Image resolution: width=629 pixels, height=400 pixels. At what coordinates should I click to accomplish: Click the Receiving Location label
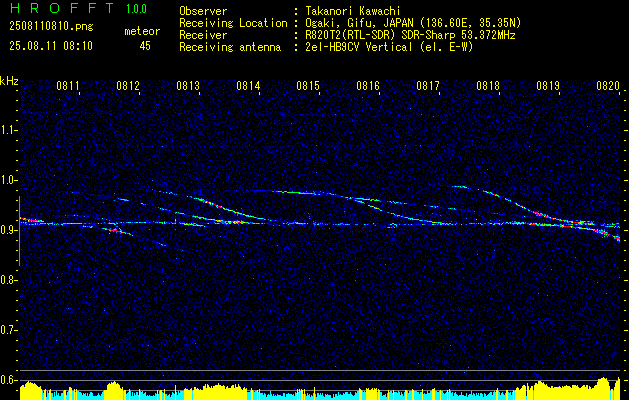pos(233,23)
